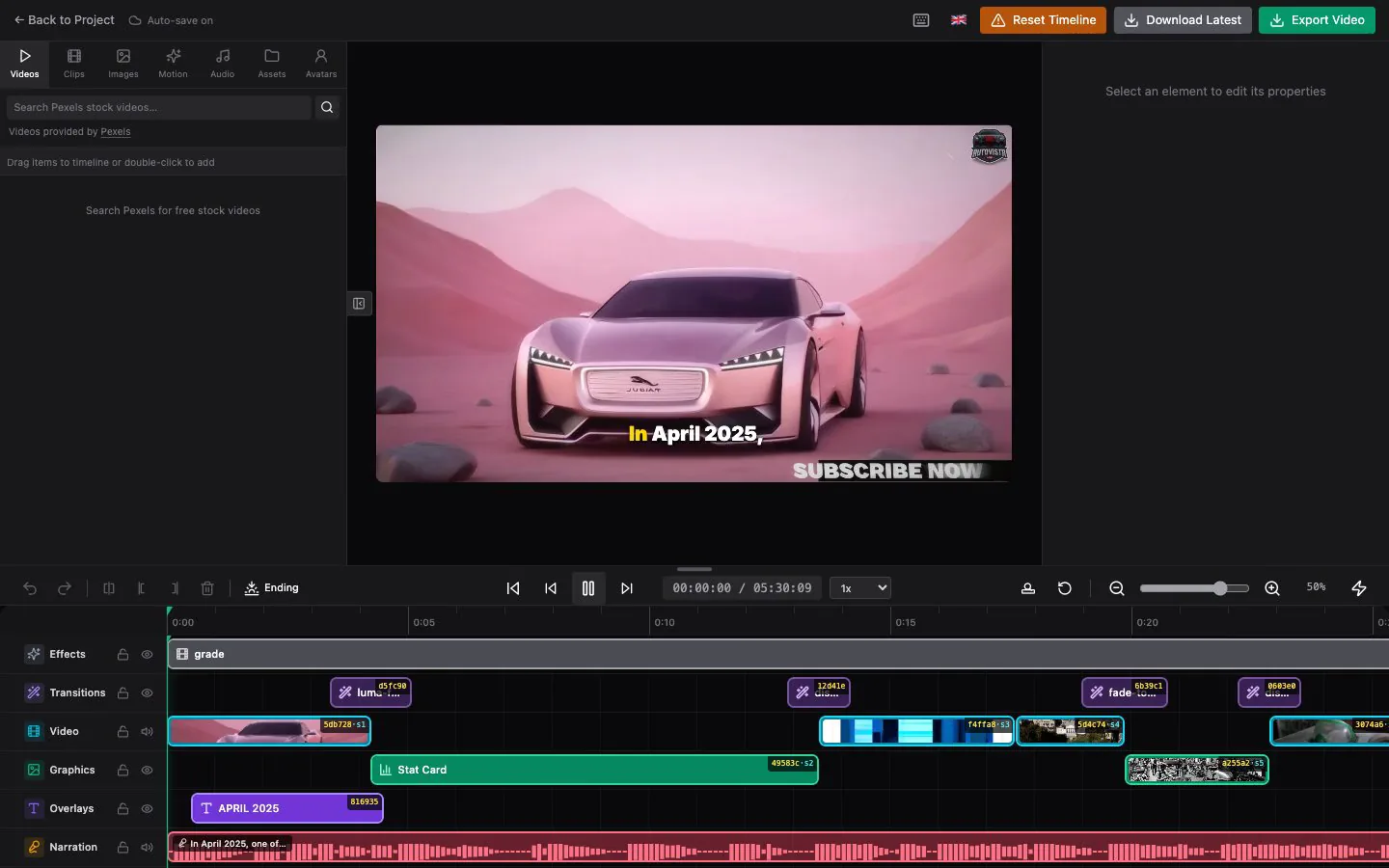Open the Images tab
The height and width of the screenshot is (868, 1389).
(123, 64)
